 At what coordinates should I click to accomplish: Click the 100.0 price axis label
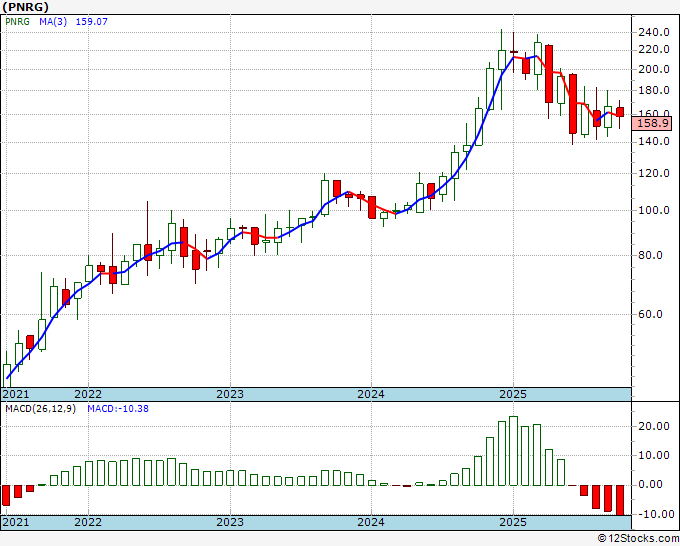(654, 210)
